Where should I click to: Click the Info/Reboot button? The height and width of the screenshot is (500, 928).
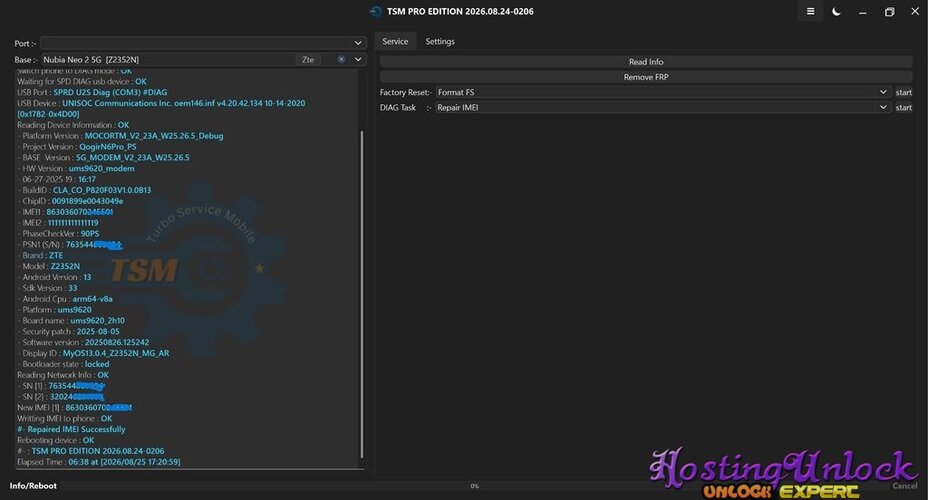tap(33, 486)
